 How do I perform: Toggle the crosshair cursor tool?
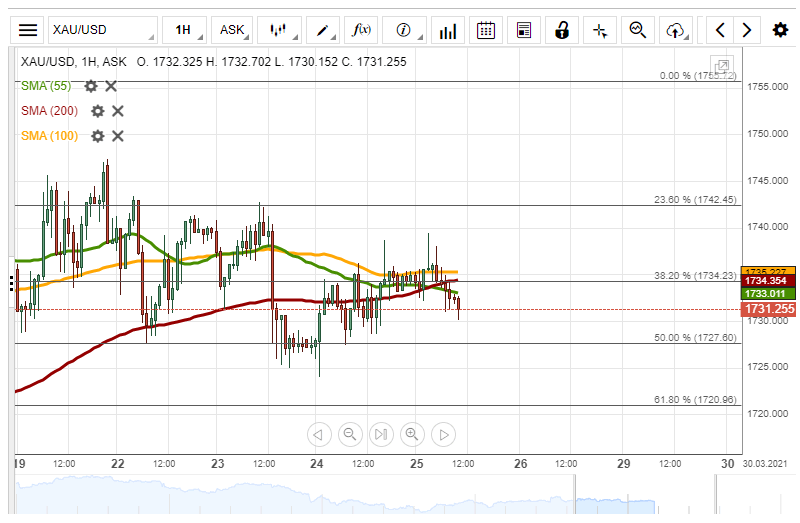(600, 30)
